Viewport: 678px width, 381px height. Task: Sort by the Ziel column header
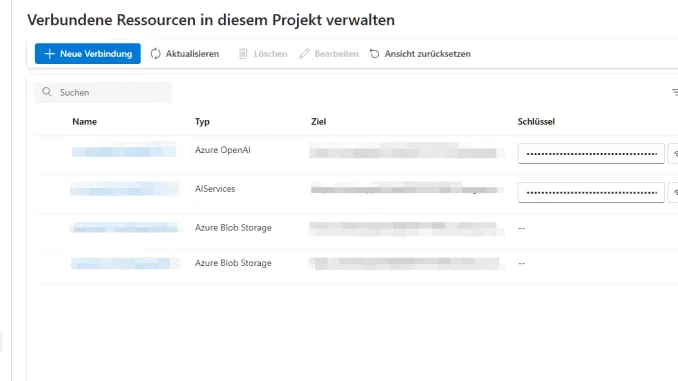(319, 122)
